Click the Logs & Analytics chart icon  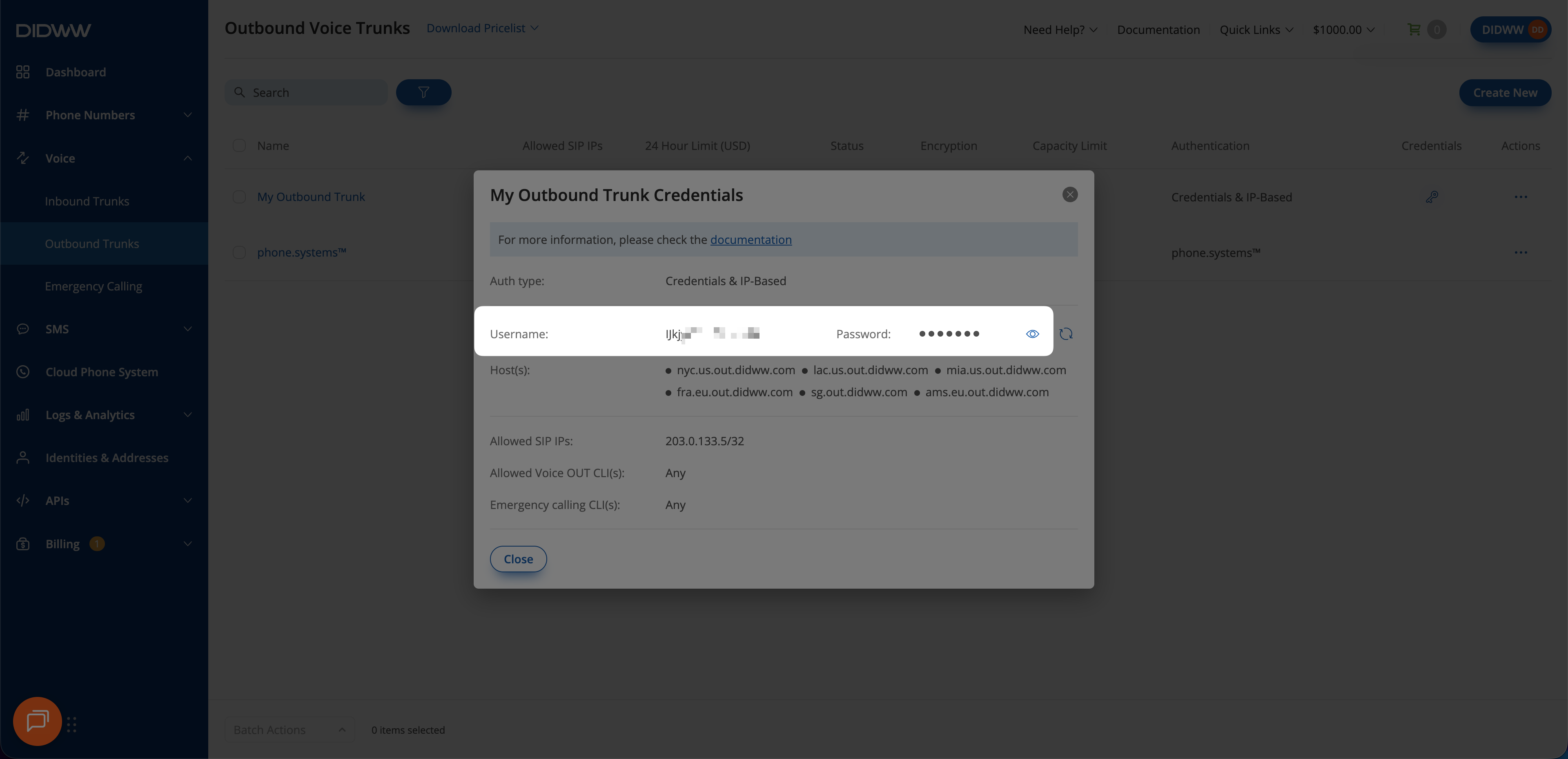(x=23, y=415)
